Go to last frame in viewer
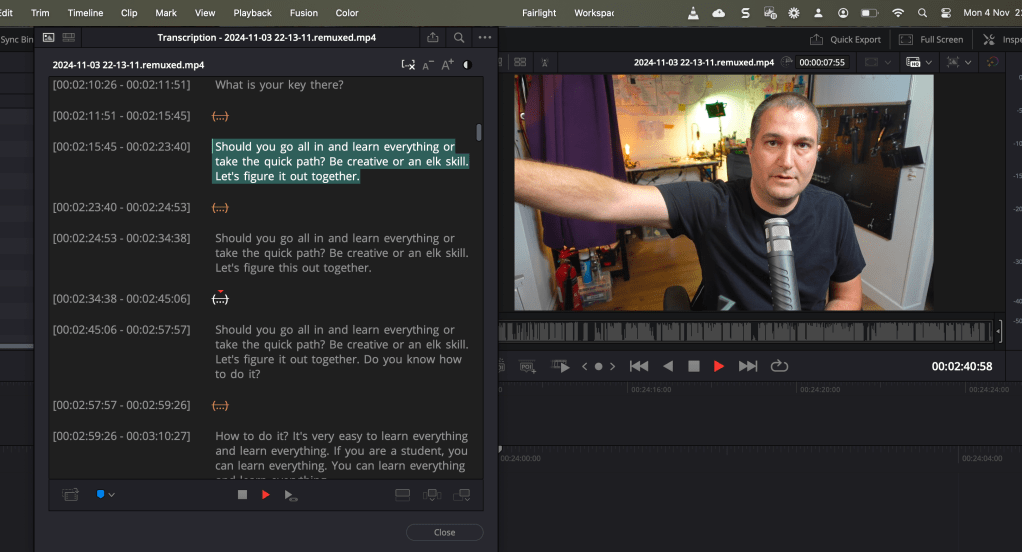 point(748,366)
